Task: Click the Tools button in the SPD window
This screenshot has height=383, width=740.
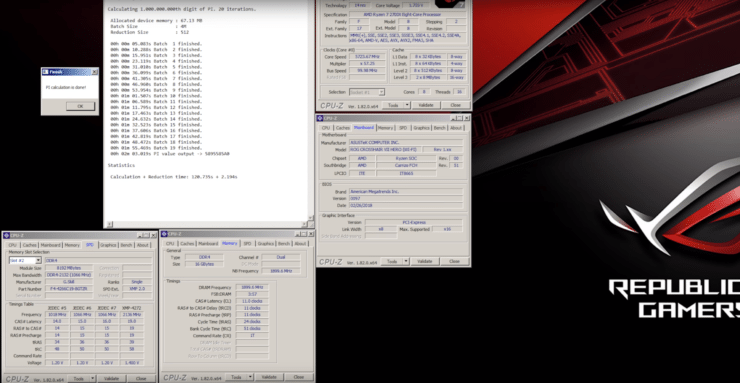Action: coord(78,378)
